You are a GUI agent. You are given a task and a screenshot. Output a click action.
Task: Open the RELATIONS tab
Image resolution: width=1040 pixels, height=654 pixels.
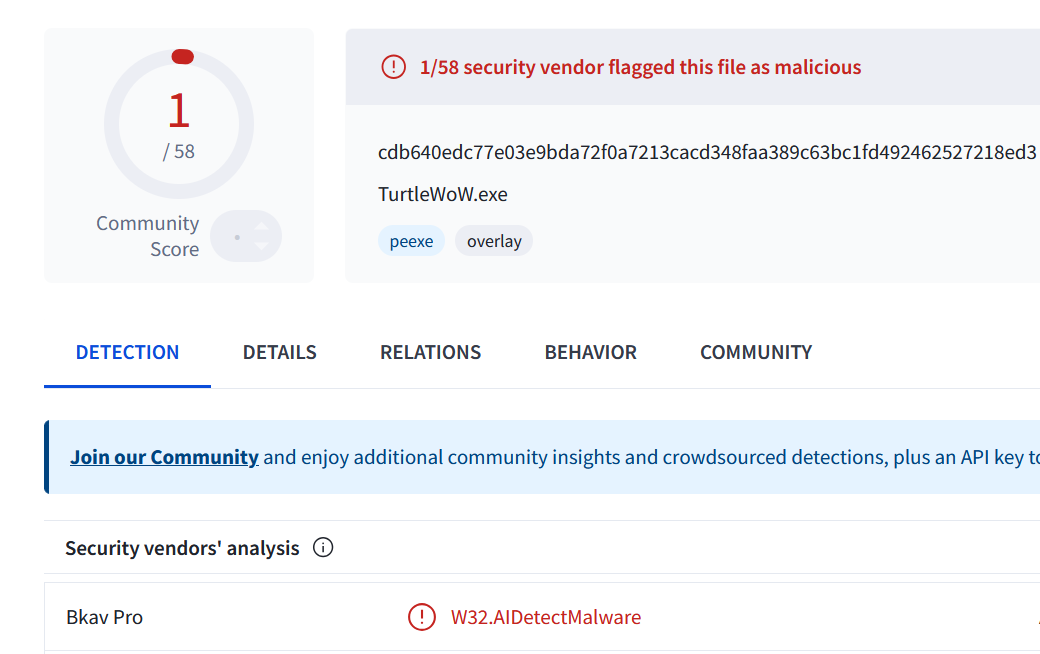(x=430, y=352)
